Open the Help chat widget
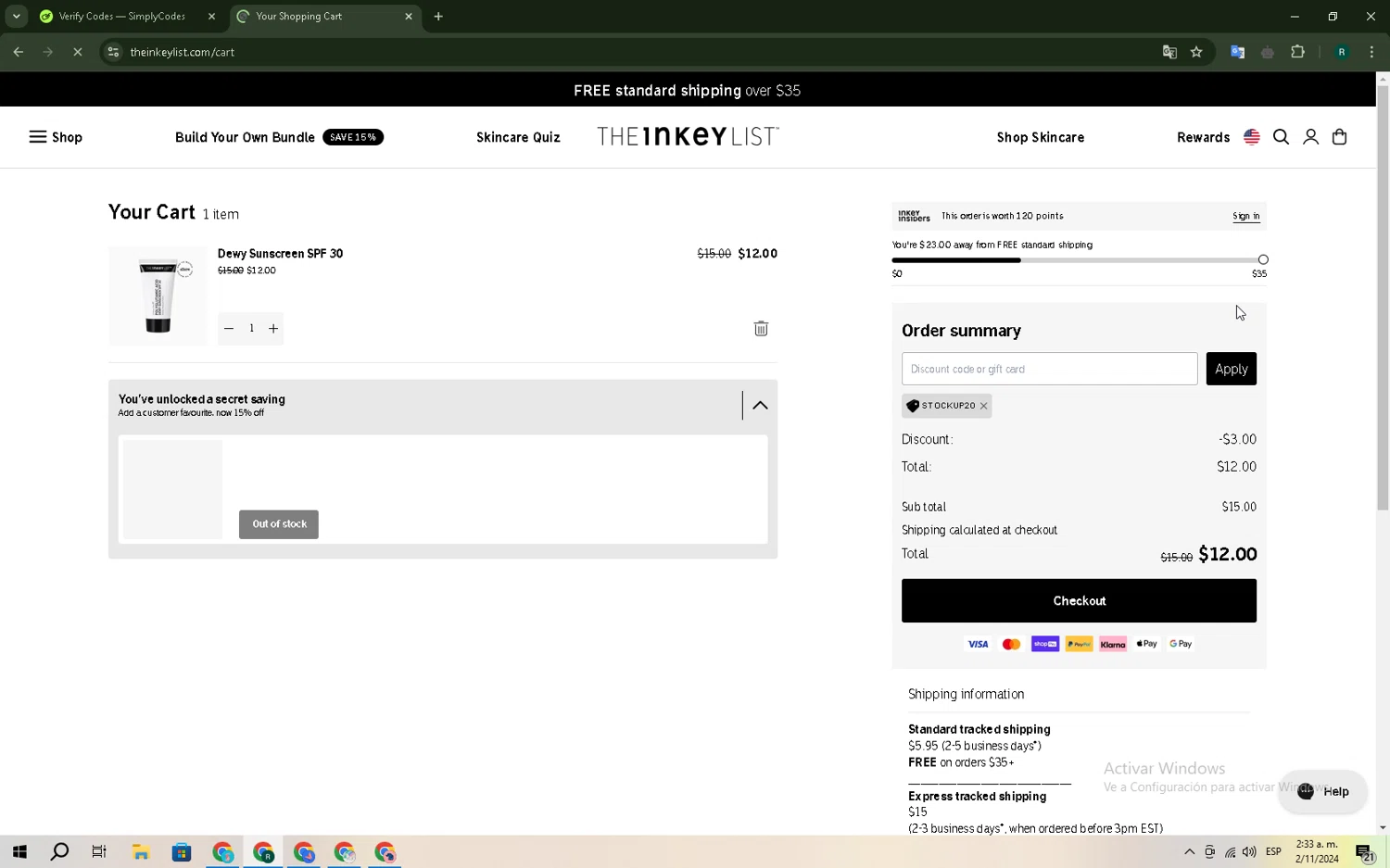This screenshot has width=1390, height=868. (1322, 791)
